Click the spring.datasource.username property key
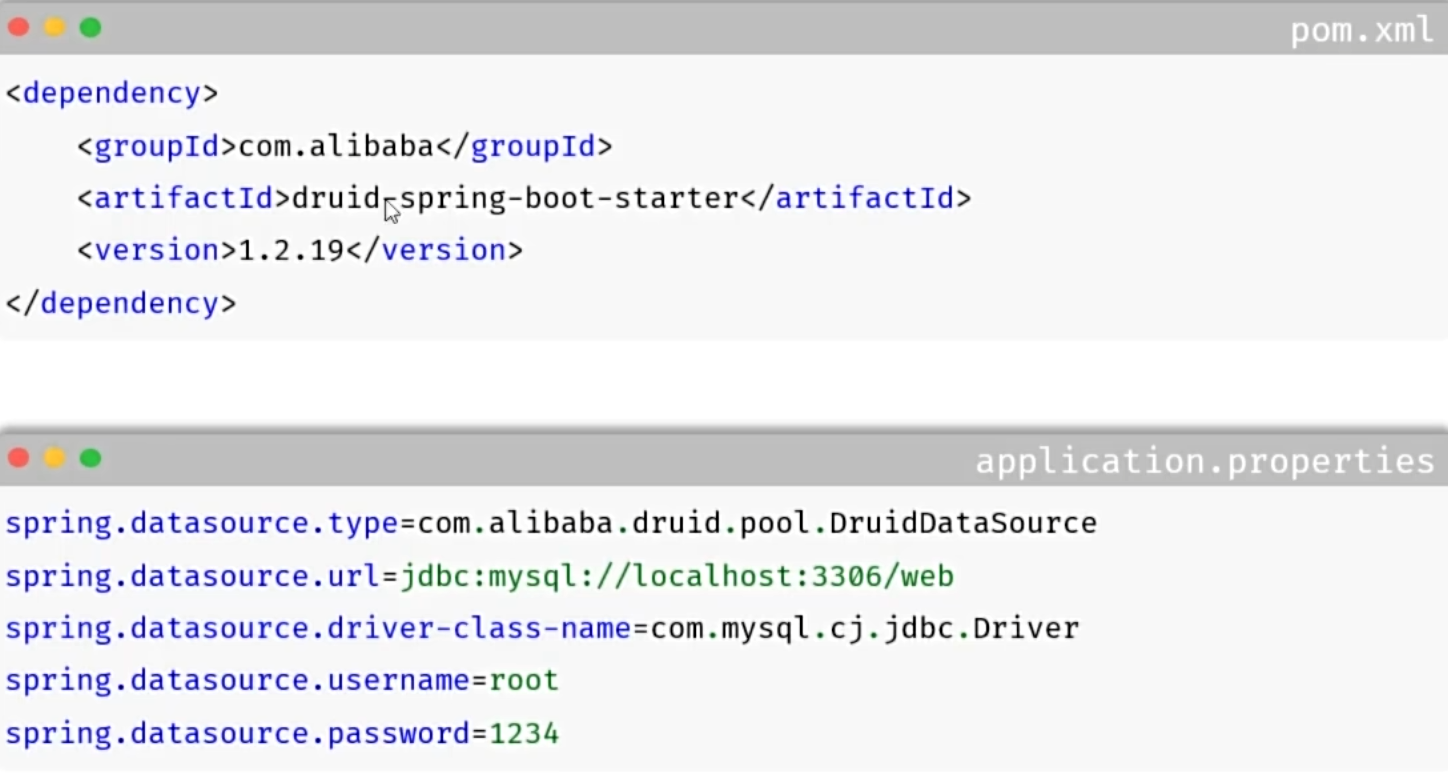This screenshot has height=773, width=1448. pyautogui.click(x=238, y=681)
